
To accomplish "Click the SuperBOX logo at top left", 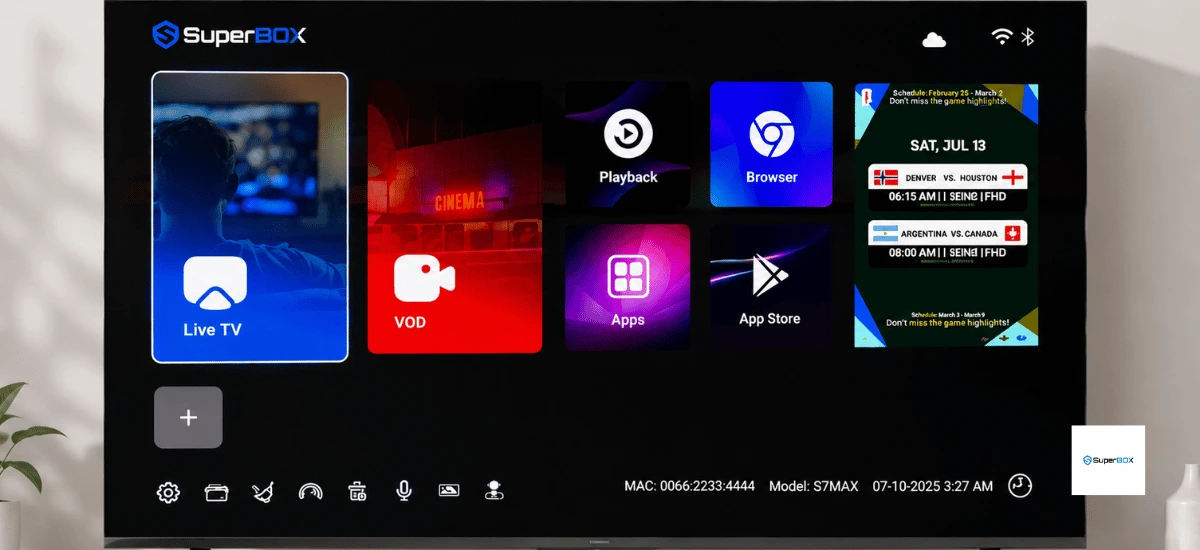I will click(229, 35).
